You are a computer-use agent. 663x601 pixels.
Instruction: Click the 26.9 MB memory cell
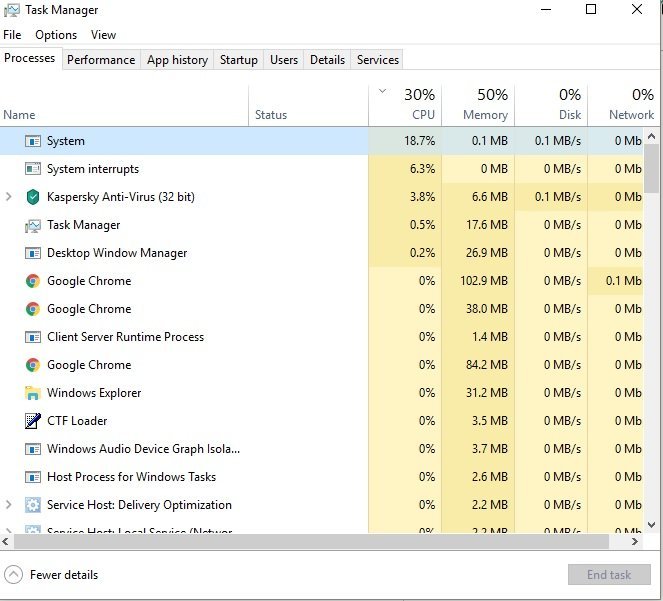(x=478, y=253)
